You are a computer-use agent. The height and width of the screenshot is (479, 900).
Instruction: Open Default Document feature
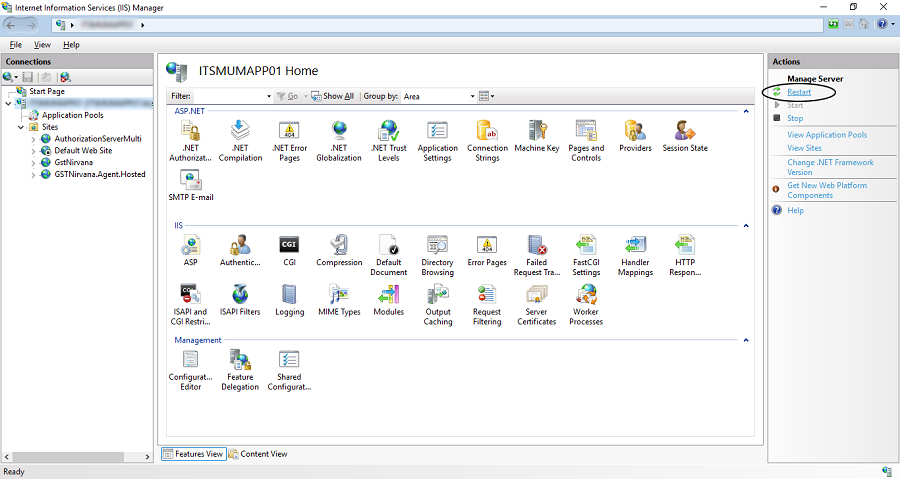(x=389, y=255)
